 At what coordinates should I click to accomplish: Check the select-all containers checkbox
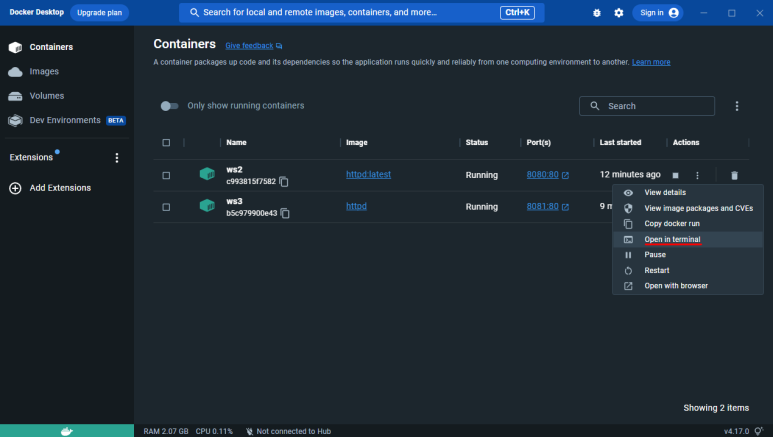click(x=166, y=143)
